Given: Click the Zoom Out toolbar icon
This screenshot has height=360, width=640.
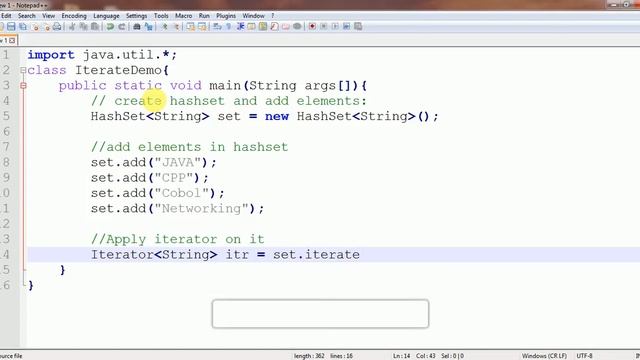Looking at the screenshot, I should point(176,27).
